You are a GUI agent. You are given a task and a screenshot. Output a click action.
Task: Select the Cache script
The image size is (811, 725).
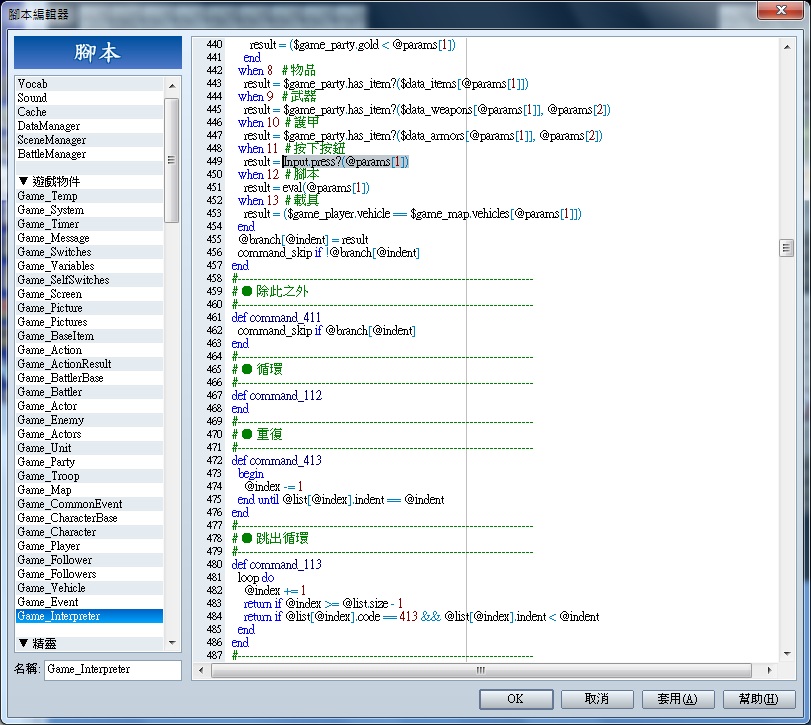point(89,112)
